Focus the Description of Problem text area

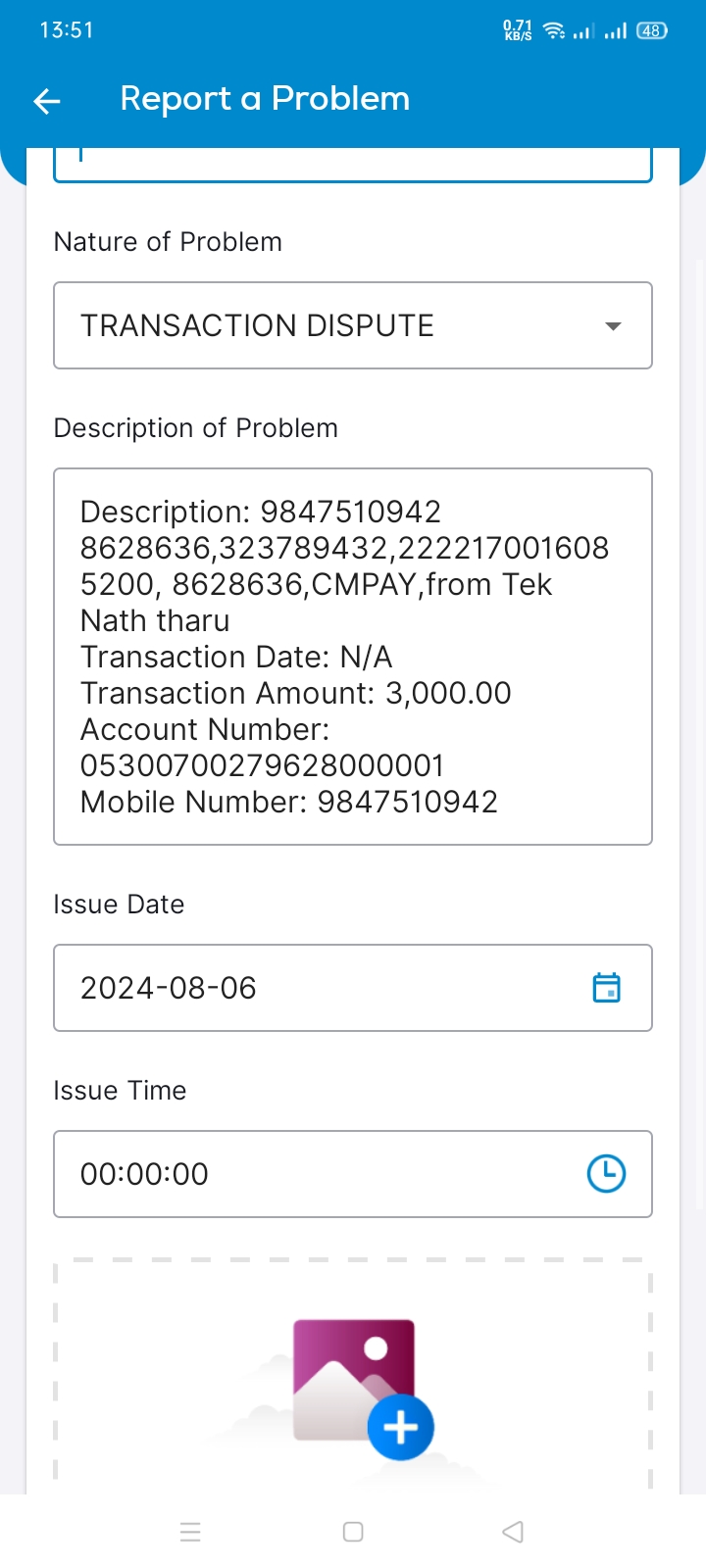(x=353, y=657)
